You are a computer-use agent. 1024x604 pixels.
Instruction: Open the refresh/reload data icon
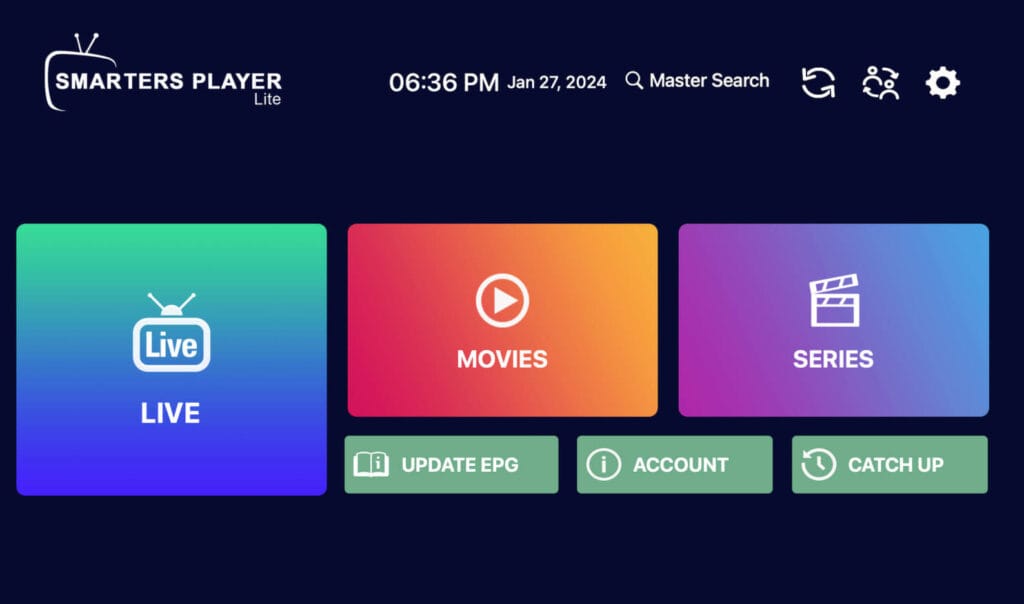[x=817, y=82]
